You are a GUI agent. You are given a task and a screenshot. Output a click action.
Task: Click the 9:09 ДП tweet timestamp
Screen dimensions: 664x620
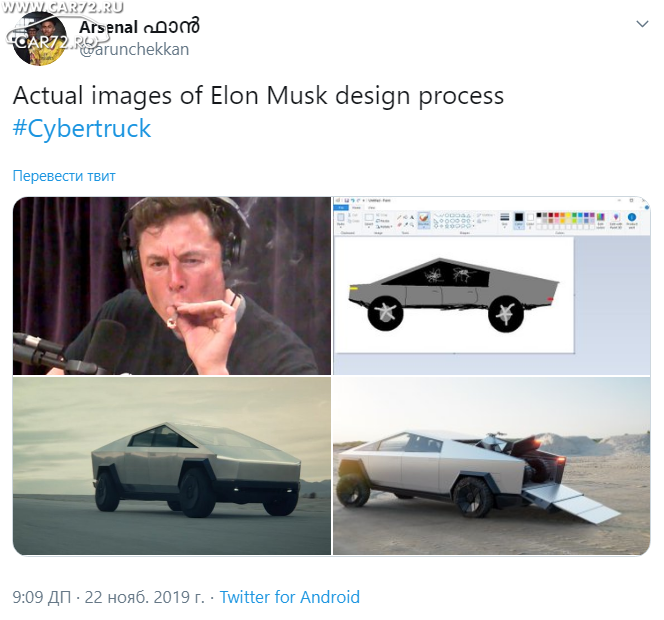pos(42,597)
